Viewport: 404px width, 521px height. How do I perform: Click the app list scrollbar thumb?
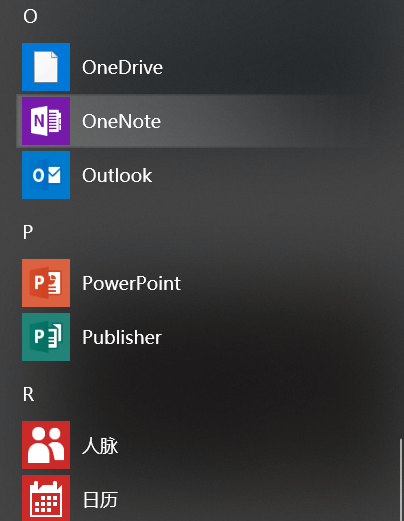pyautogui.click(x=401, y=480)
